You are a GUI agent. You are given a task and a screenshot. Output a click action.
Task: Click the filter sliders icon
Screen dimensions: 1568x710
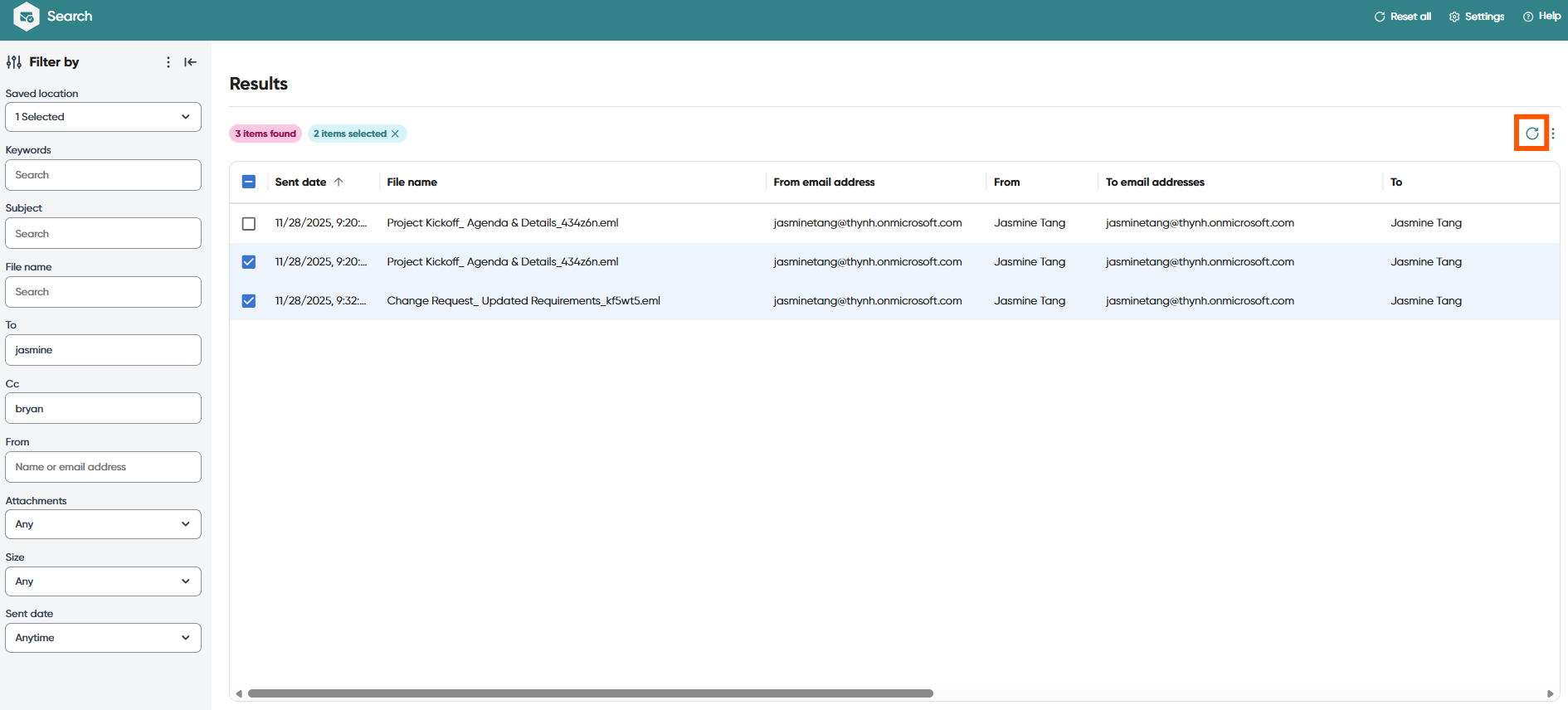(x=14, y=62)
